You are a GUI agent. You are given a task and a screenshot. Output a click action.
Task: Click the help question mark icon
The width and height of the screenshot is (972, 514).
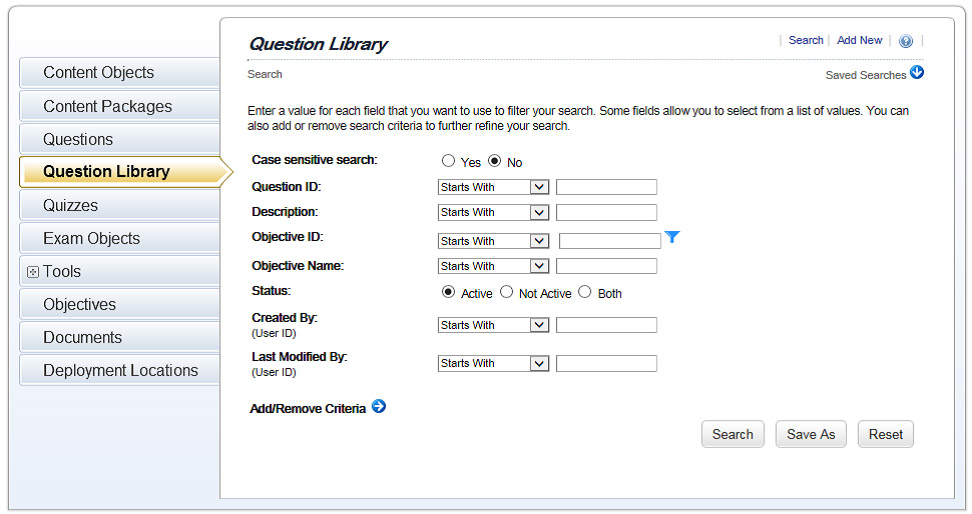906,41
